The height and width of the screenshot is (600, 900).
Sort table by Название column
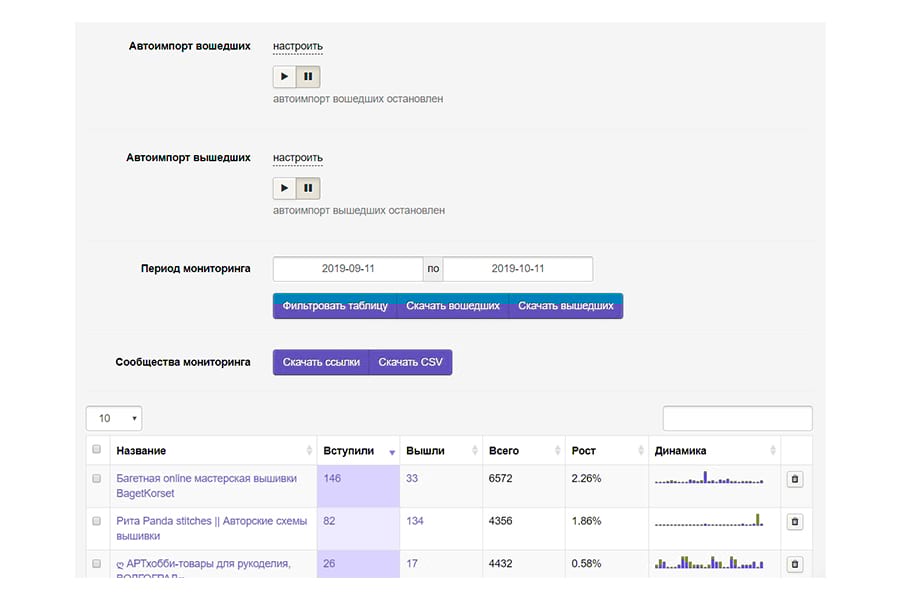[214, 451]
